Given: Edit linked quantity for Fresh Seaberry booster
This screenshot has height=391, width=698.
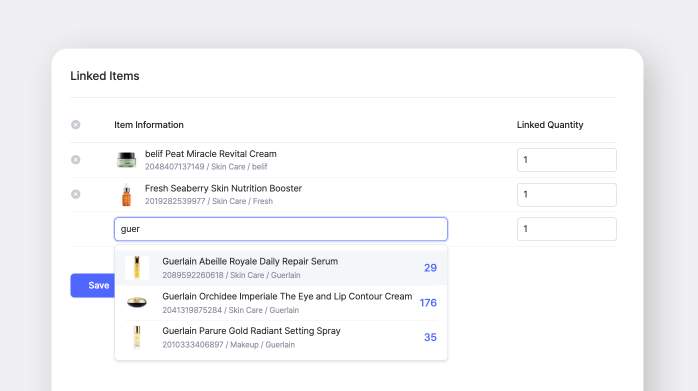Looking at the screenshot, I should 567,195.
